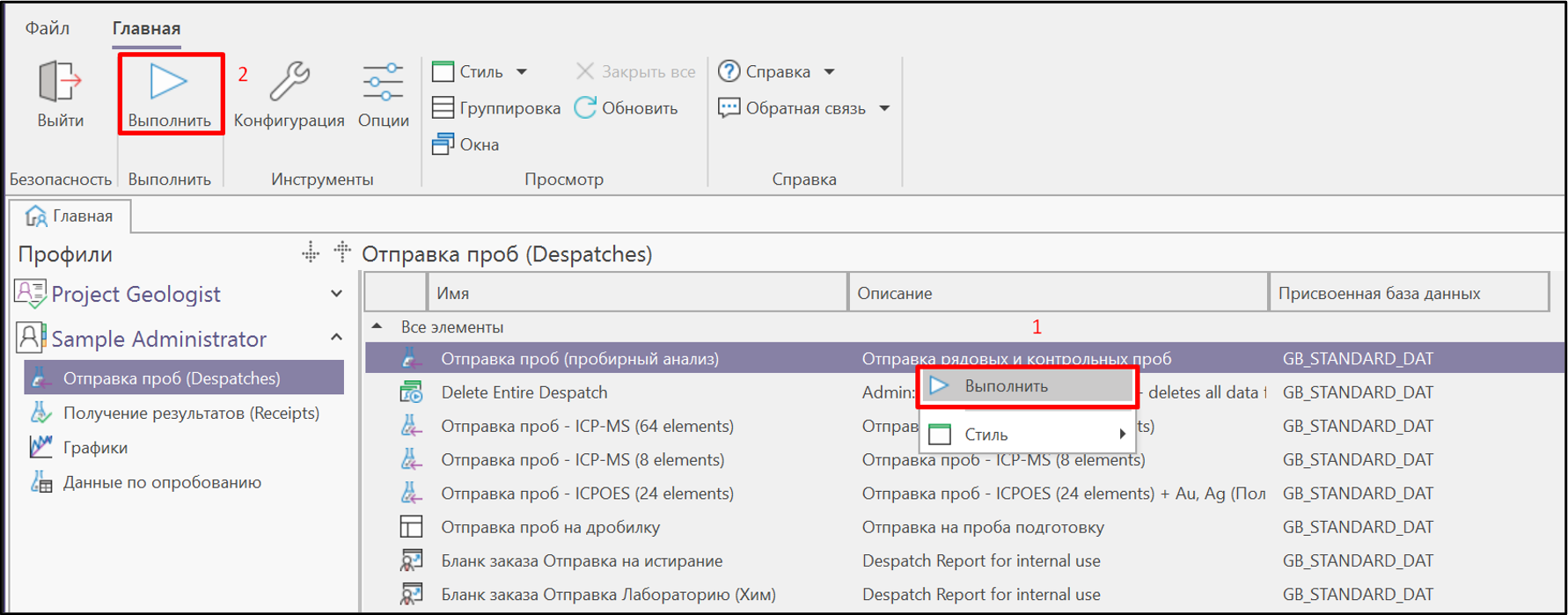Click the Receipts flask icon in the tree
This screenshot has height=615, width=1568.
click(40, 413)
